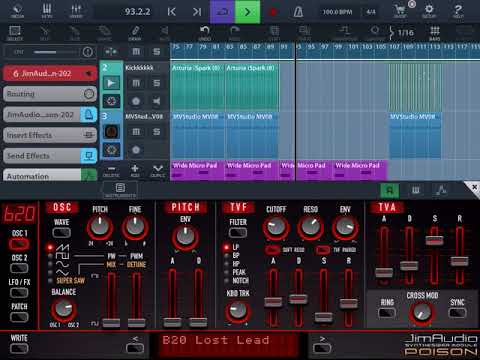Switch to the automation curve tab
This screenshot has width=480, height=360.
442,190
